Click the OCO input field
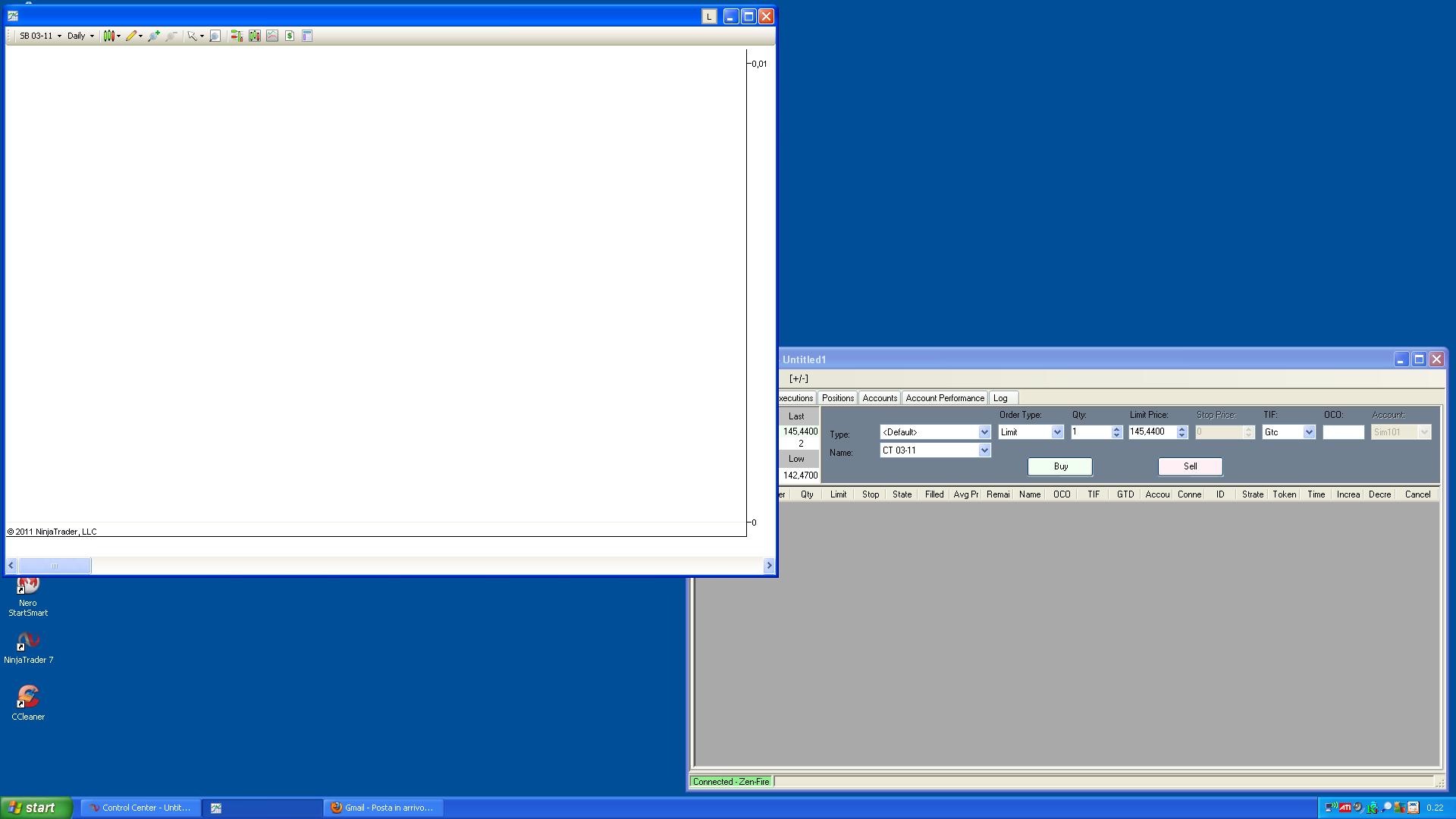 1343,432
